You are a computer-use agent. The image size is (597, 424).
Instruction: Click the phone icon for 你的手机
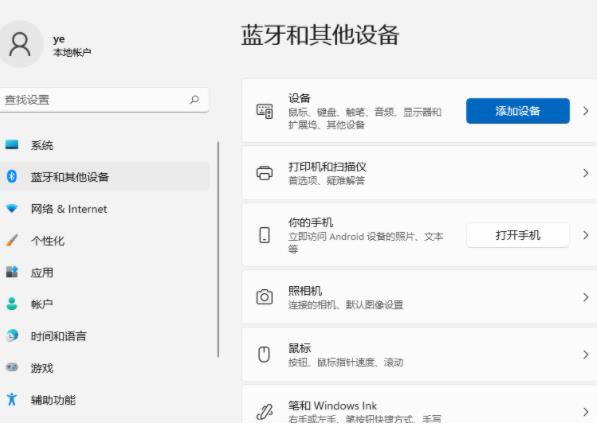click(265, 235)
